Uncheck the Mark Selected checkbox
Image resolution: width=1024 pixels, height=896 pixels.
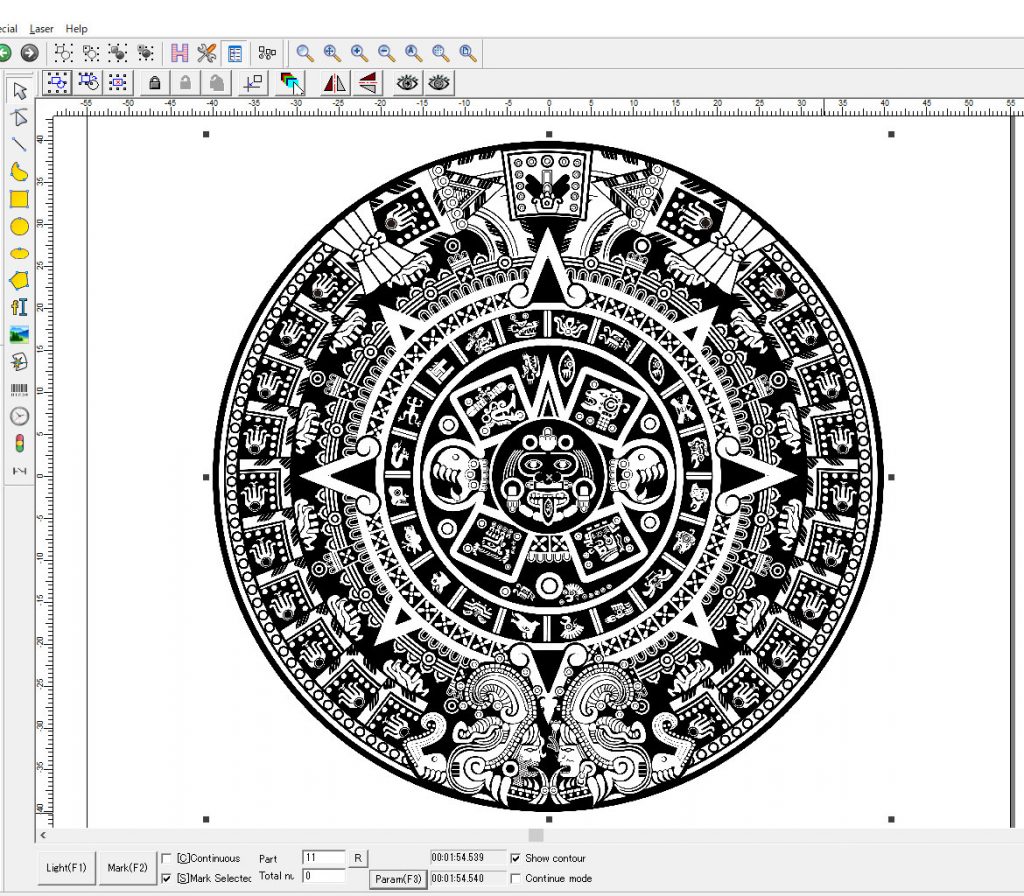167,878
